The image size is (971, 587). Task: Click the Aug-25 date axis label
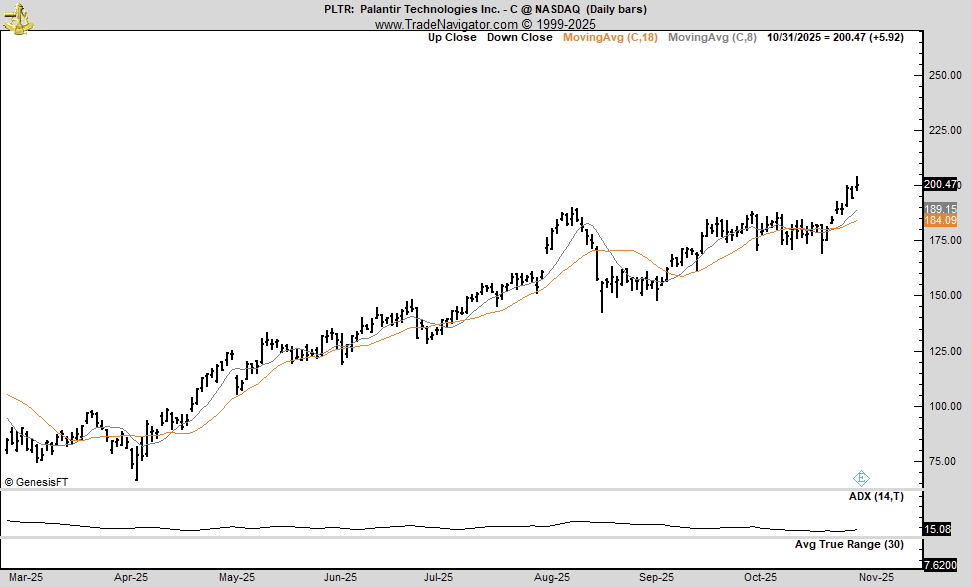(x=552, y=577)
